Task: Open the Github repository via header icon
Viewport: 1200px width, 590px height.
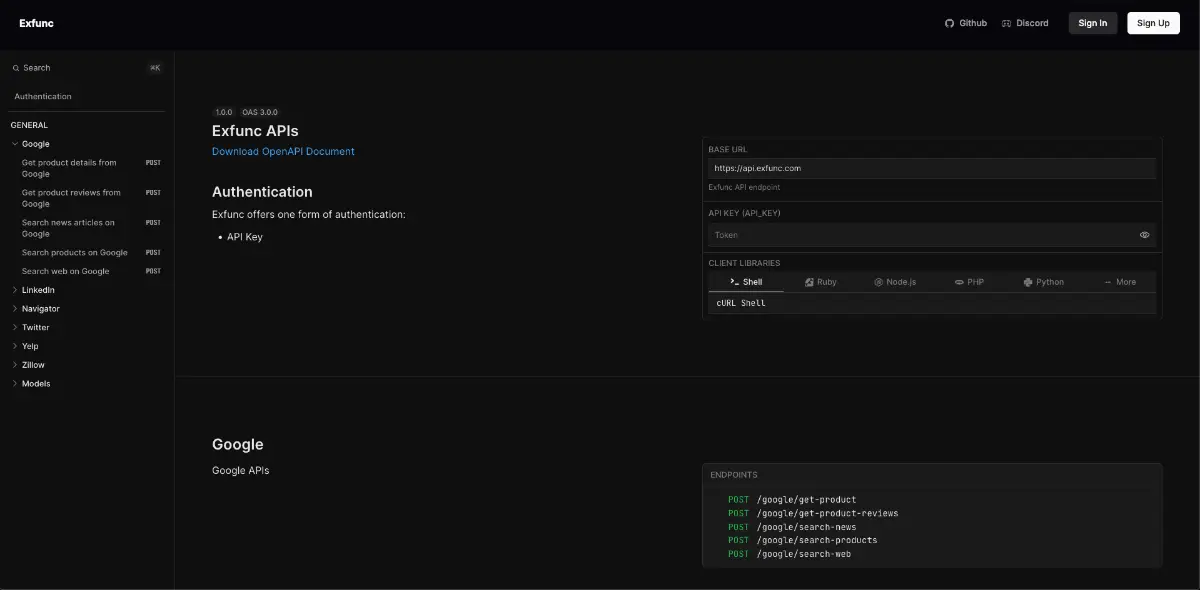Action: point(948,22)
